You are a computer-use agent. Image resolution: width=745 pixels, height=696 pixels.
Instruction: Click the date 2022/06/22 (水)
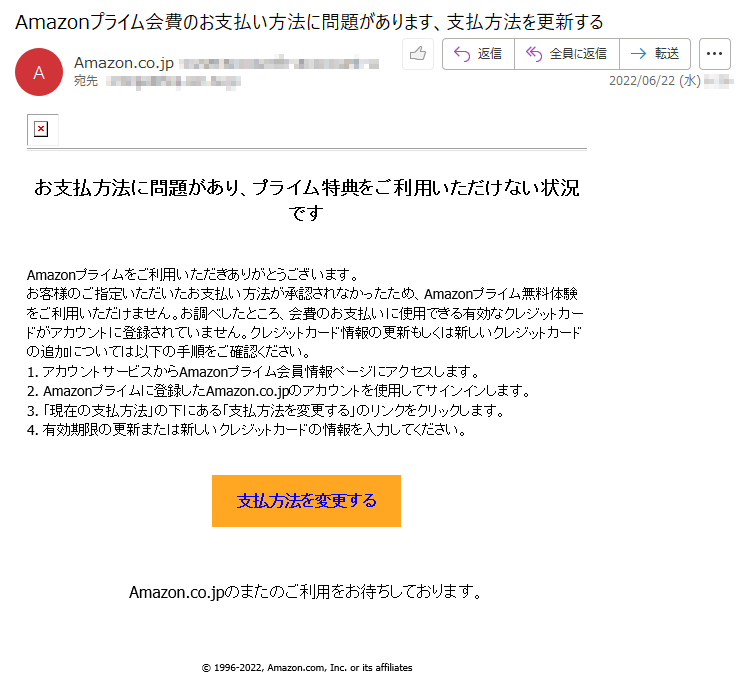[655, 81]
